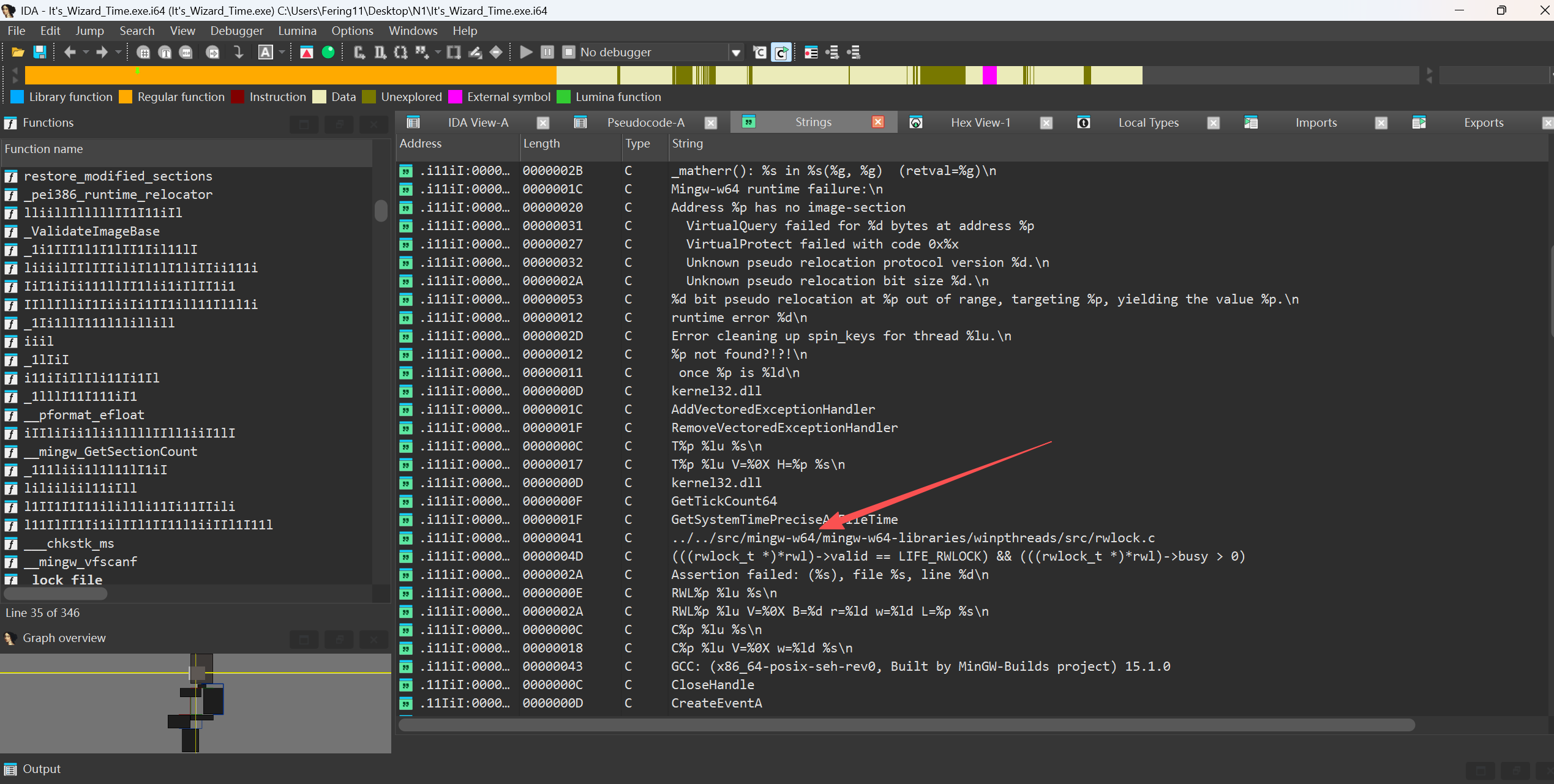Click the Open file folder icon

[18, 52]
